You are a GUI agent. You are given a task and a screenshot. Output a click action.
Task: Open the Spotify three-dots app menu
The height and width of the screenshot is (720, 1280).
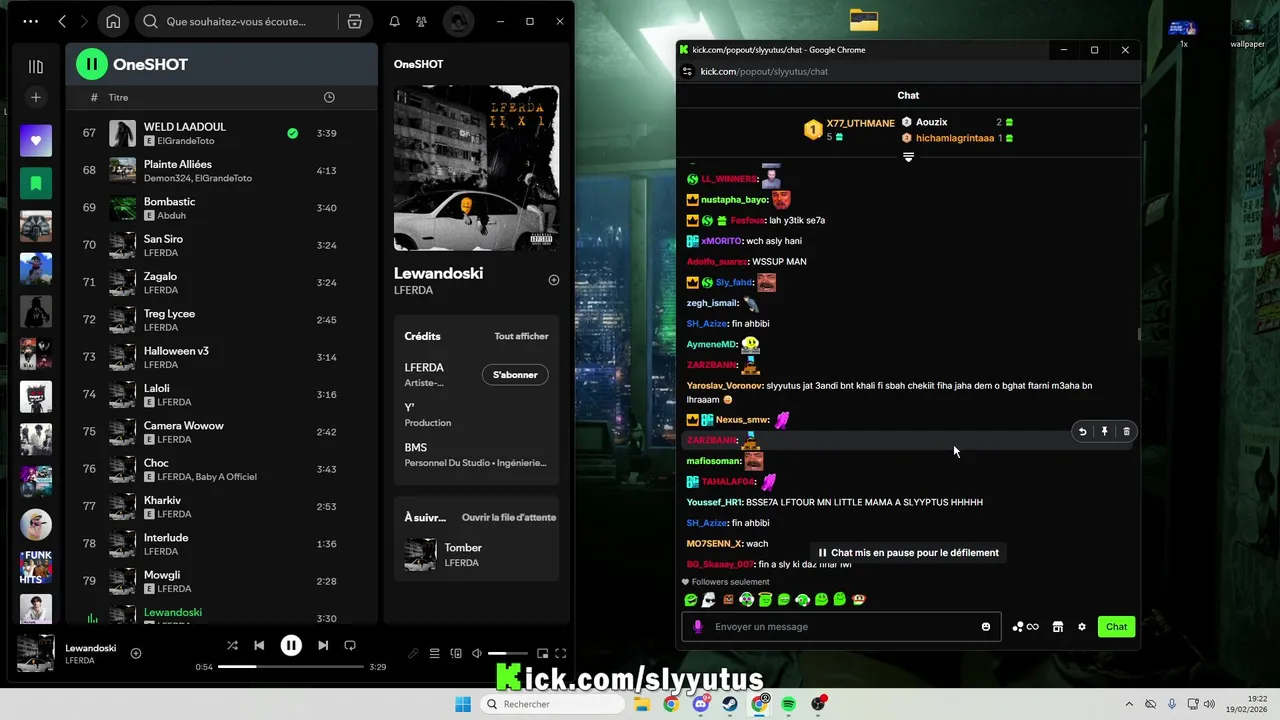click(x=30, y=21)
